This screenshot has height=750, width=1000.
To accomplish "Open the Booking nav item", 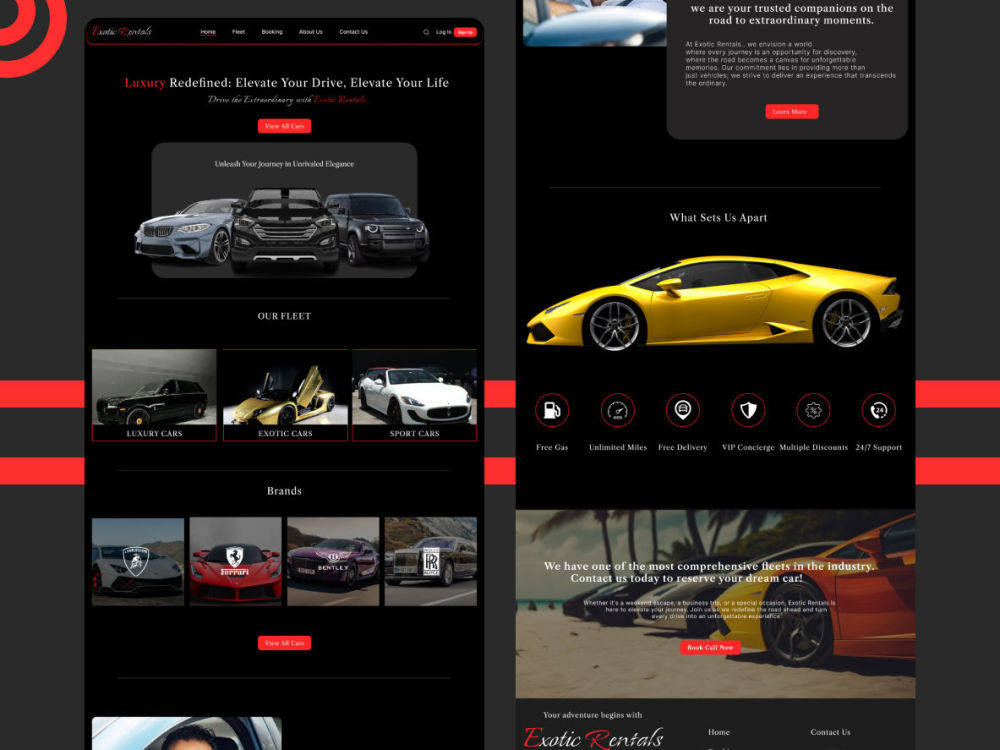I will coord(272,32).
